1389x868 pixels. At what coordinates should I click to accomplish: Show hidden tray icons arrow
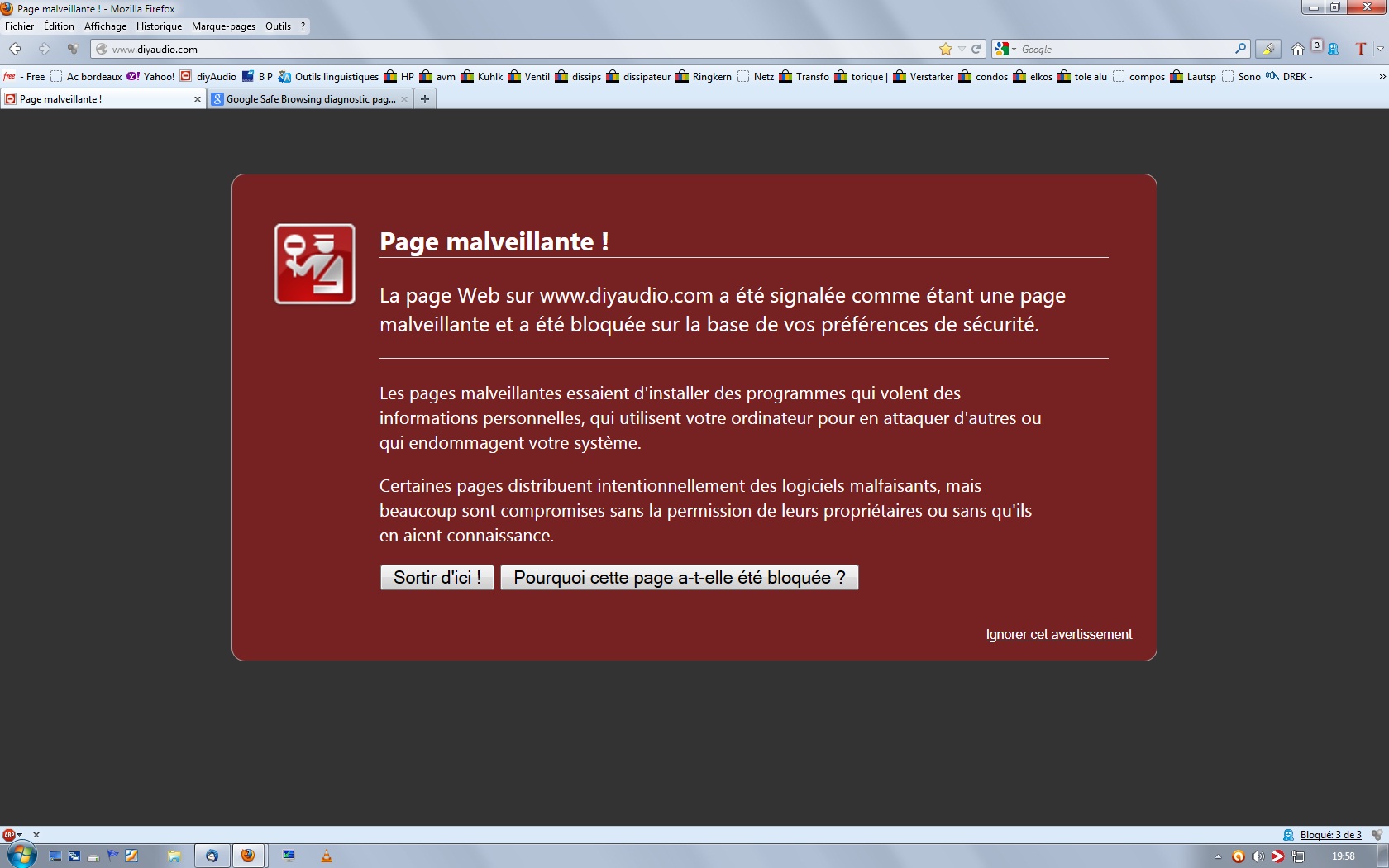tap(1218, 856)
